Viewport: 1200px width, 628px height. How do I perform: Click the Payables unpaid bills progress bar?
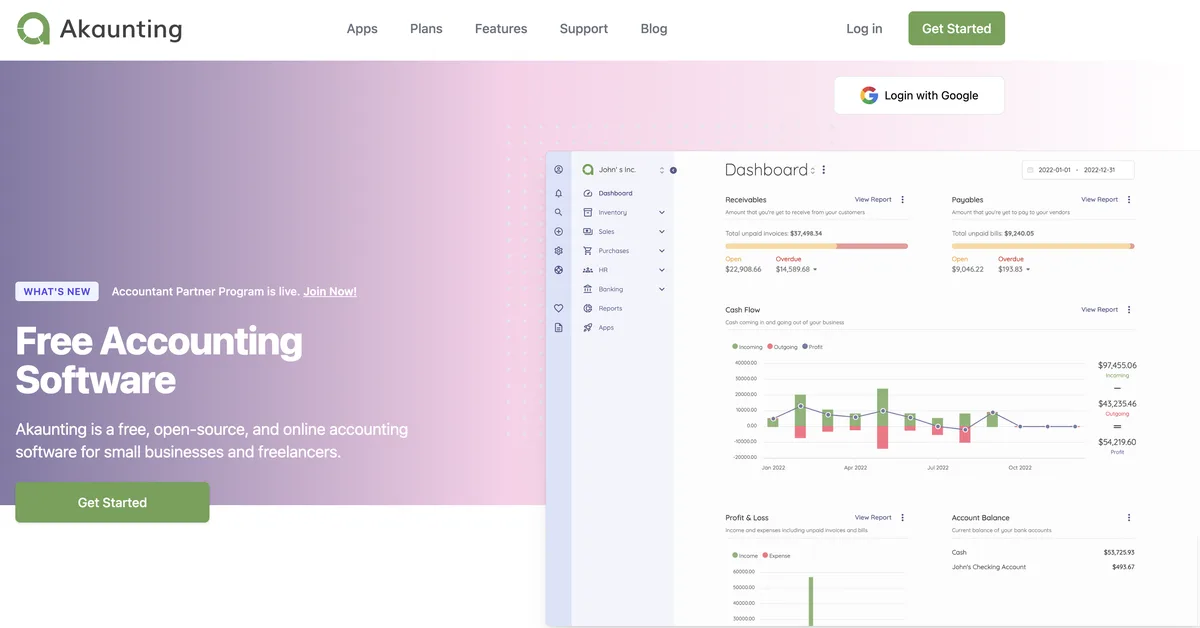(x=1043, y=245)
